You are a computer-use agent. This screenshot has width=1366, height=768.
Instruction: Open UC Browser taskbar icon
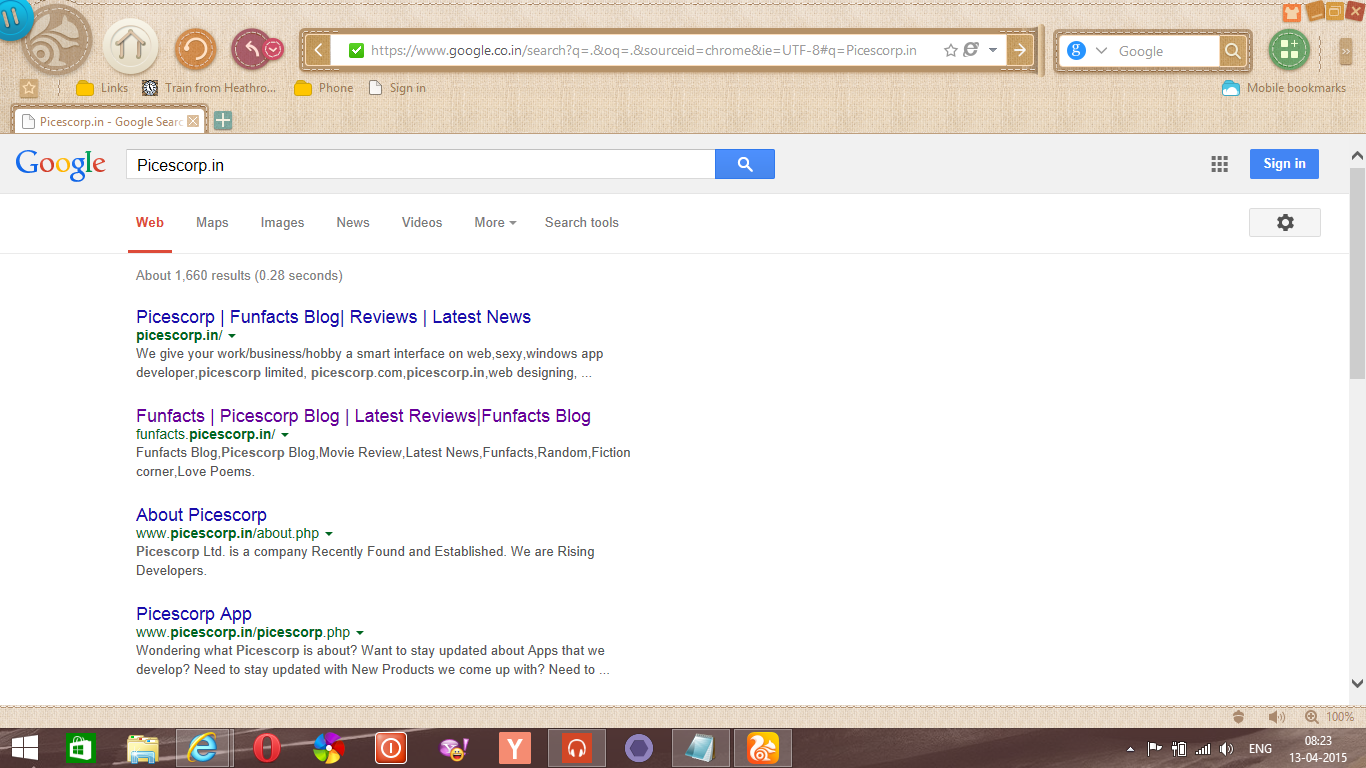coord(763,748)
